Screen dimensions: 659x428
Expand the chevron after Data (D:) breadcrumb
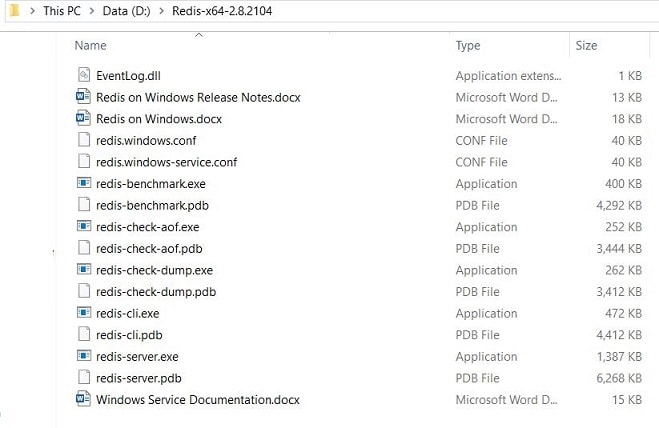(161, 11)
